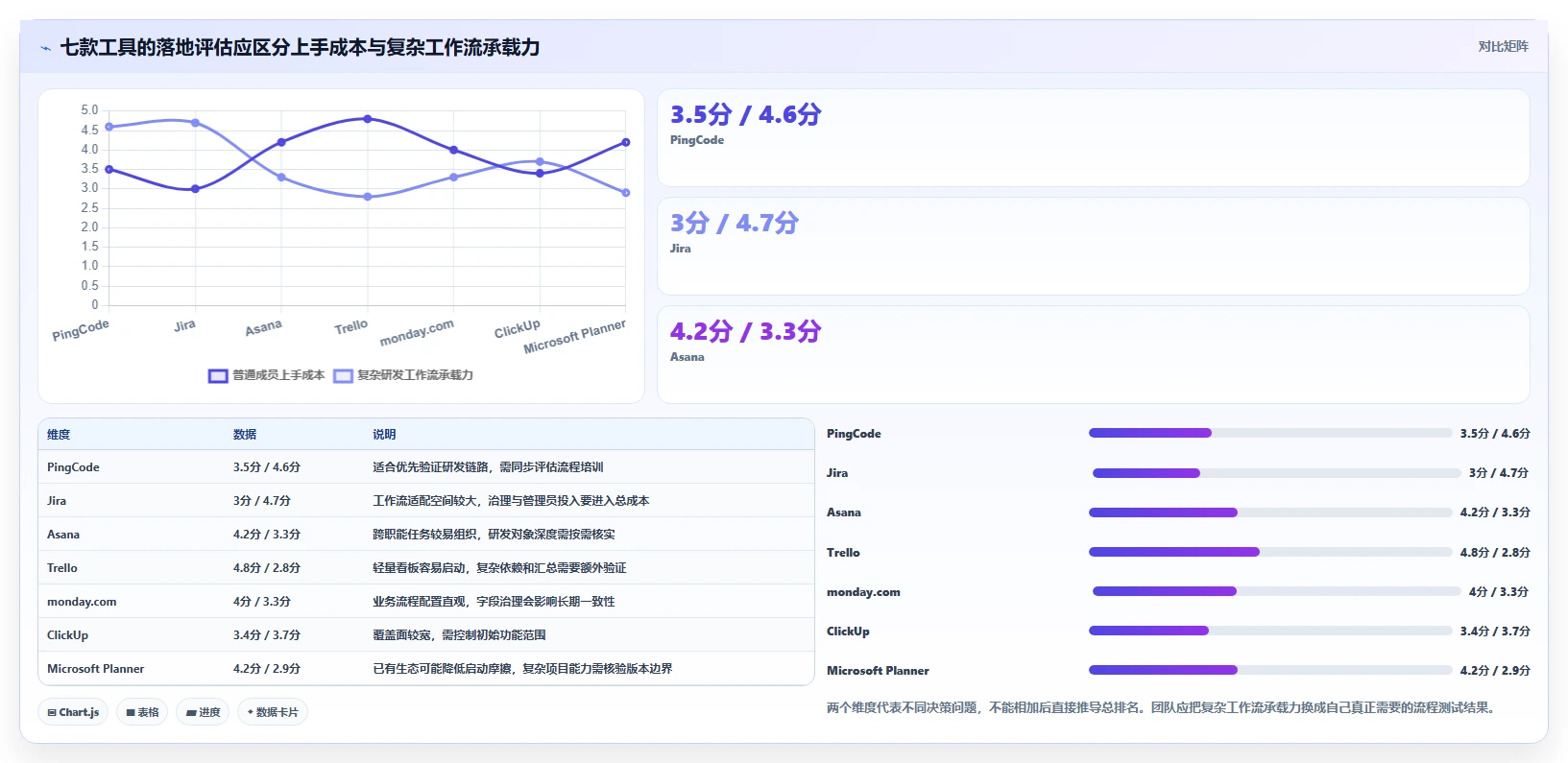Click table value 4.2分 / 2.9分 in Planner row

click(267, 669)
